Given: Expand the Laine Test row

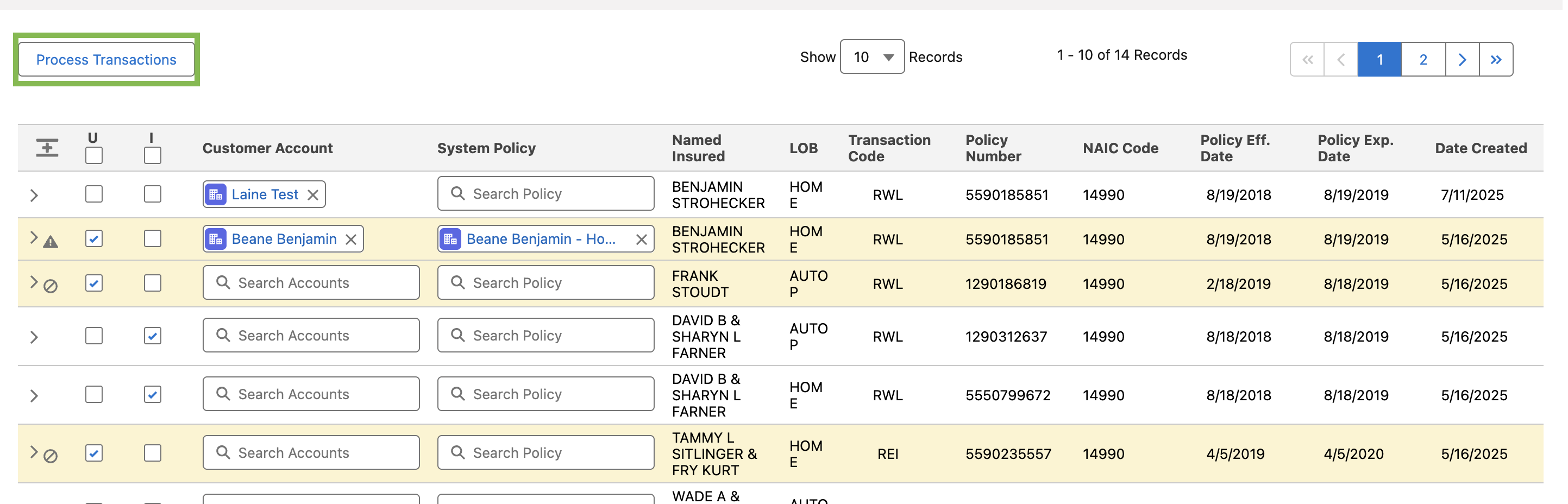Looking at the screenshot, I should point(34,196).
